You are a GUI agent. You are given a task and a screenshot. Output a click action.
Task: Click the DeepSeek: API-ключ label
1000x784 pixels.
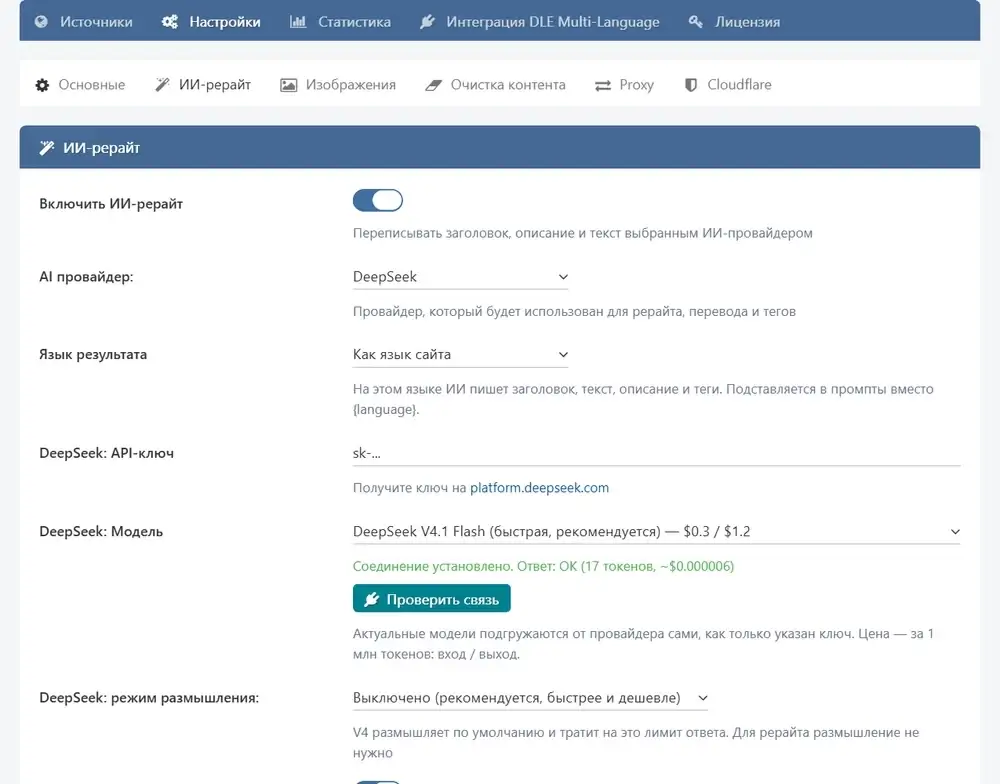[x=107, y=453]
